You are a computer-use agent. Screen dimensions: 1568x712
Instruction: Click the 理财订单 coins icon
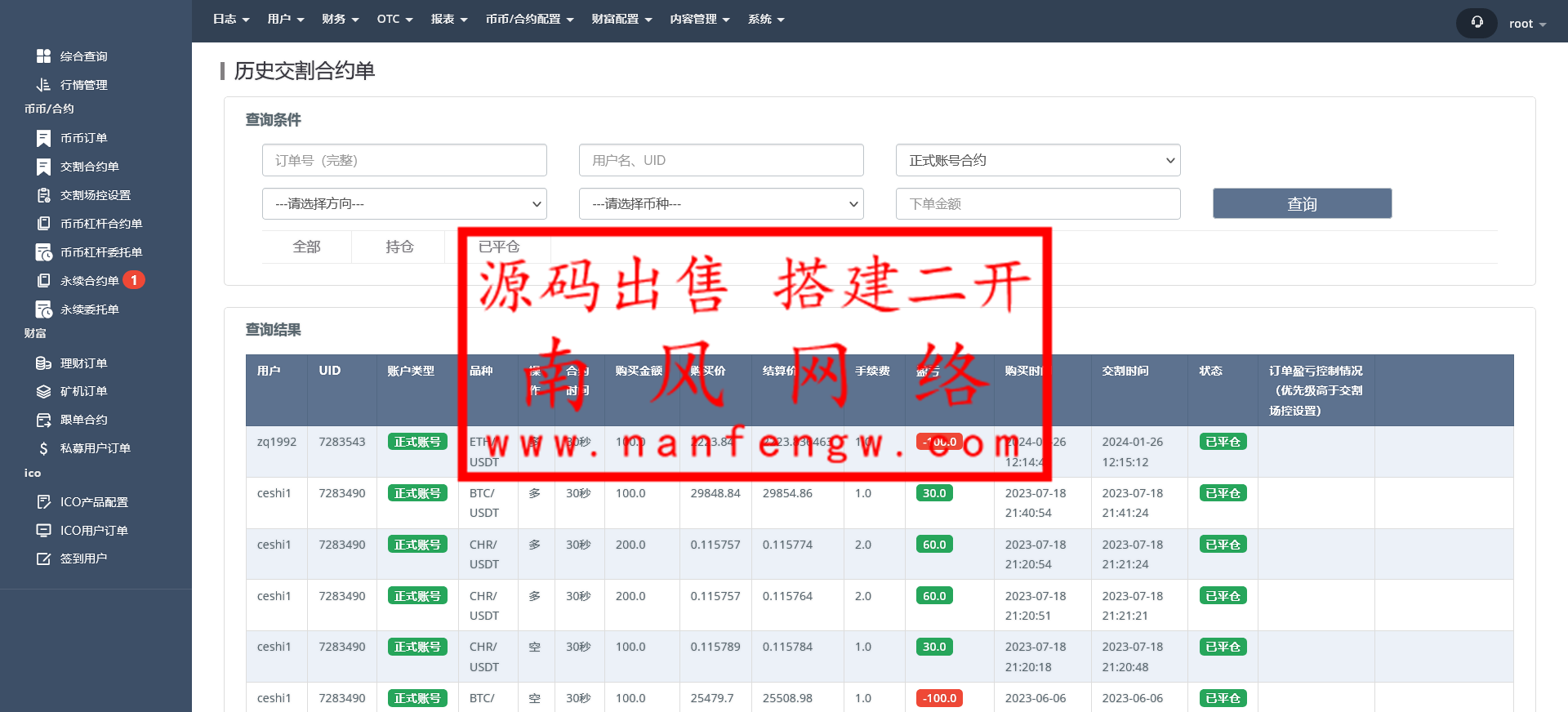tap(43, 363)
